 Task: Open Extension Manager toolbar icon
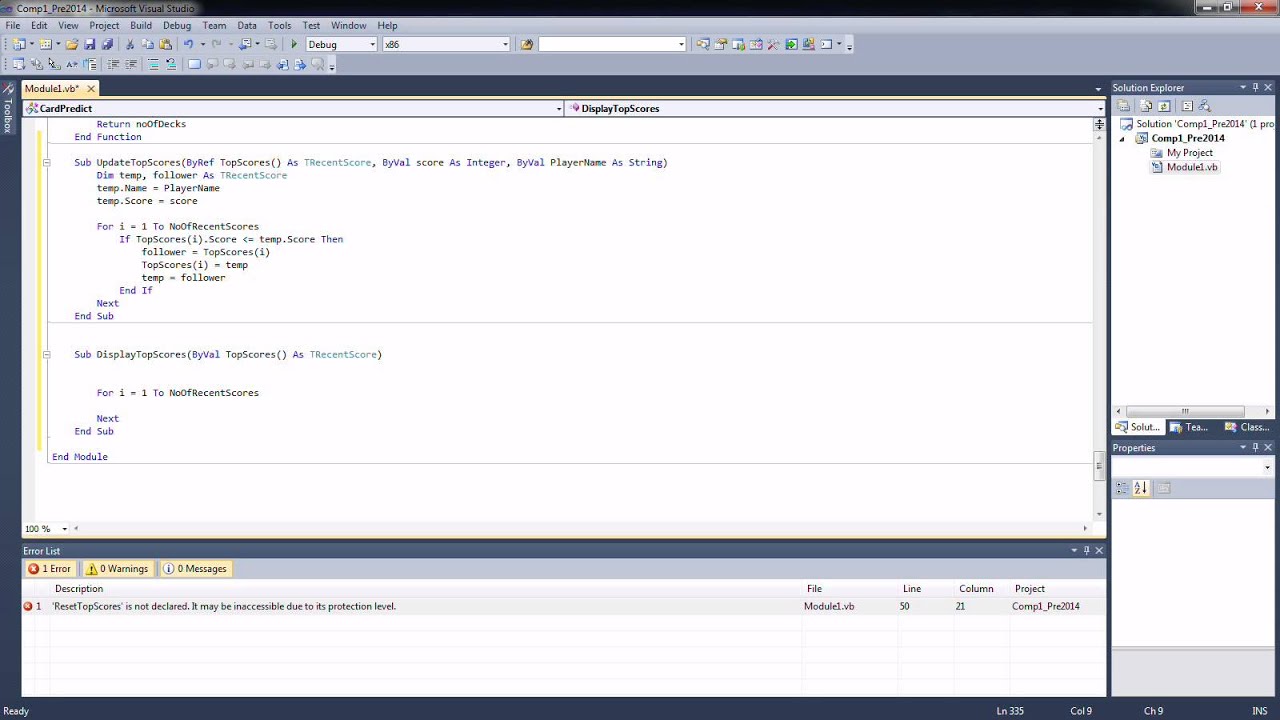click(x=808, y=44)
